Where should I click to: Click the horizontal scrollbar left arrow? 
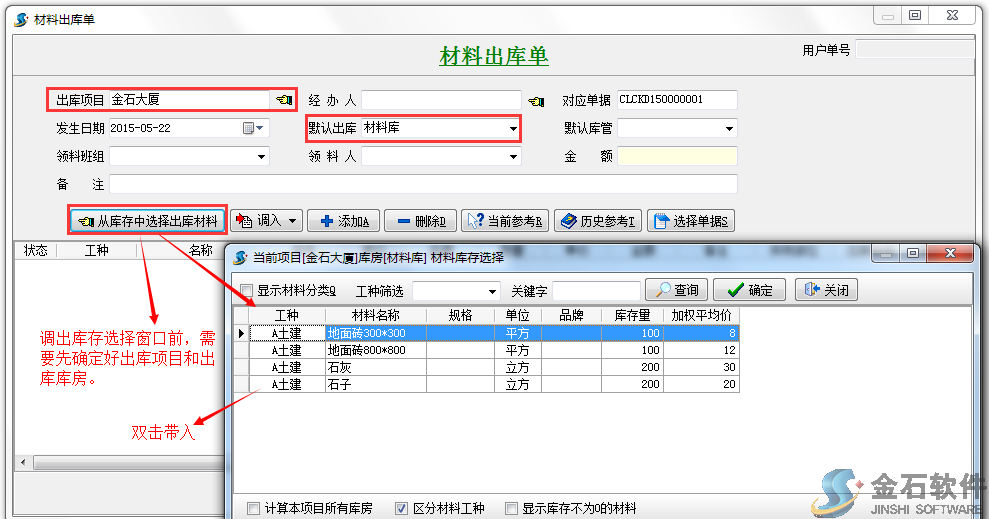(x=21, y=463)
